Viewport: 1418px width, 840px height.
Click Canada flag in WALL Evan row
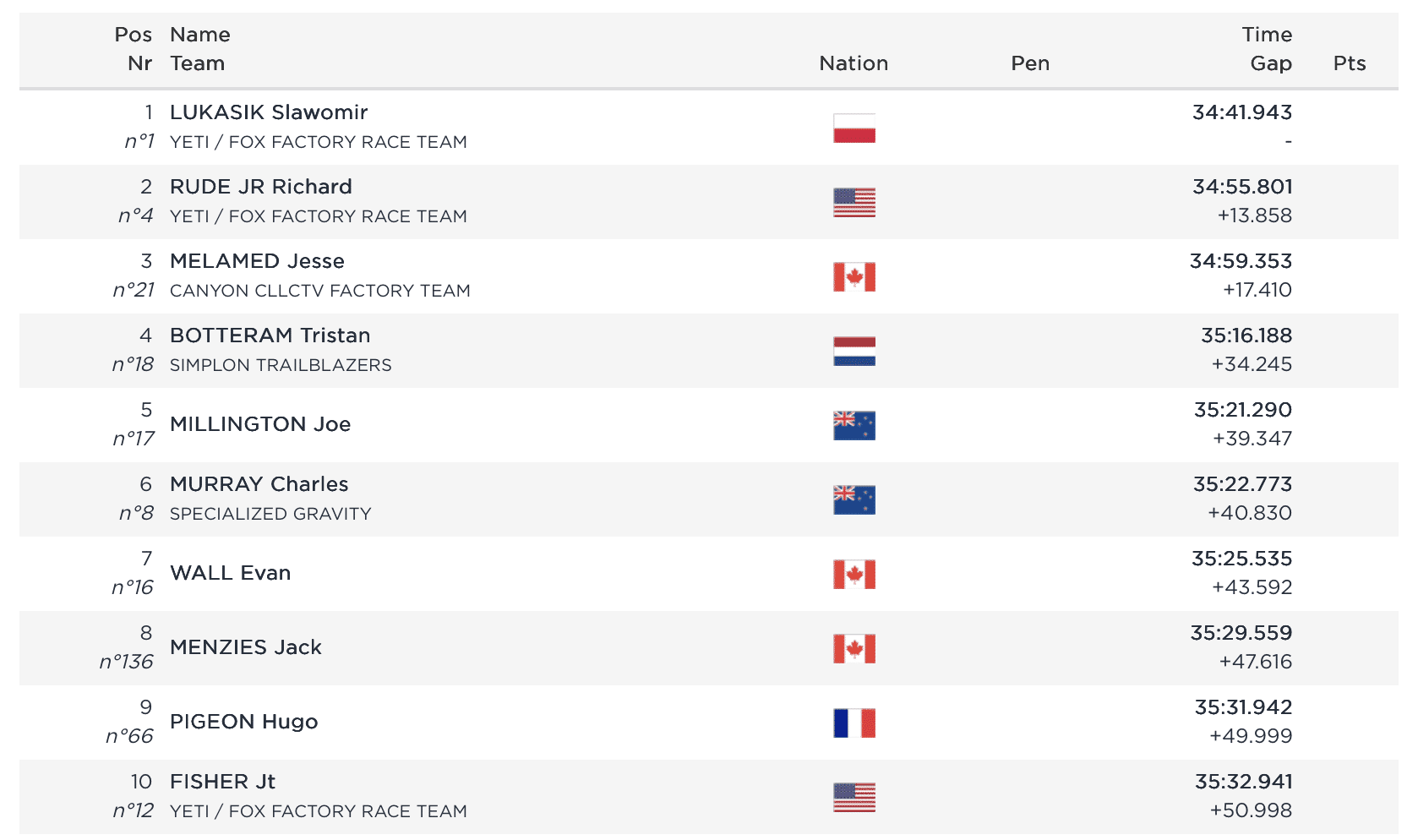pyautogui.click(x=854, y=575)
